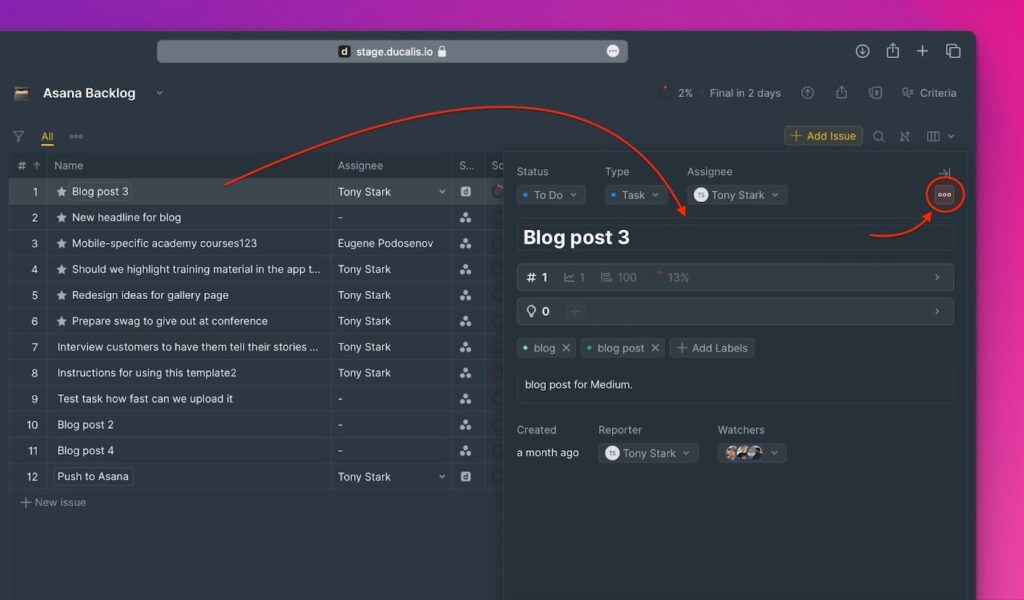1024x600 pixels.
Task: Click the Asana Backlog board icon
Action: click(x=22, y=93)
